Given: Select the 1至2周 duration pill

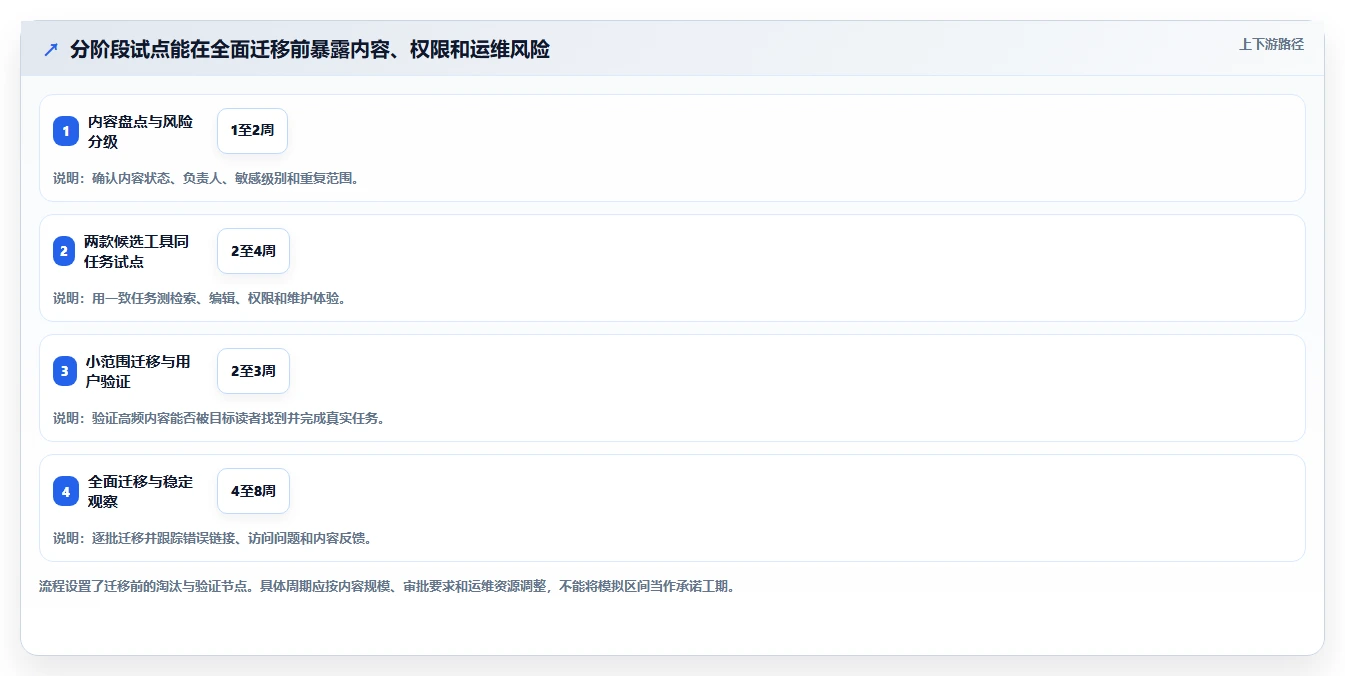Looking at the screenshot, I should coord(252,131).
